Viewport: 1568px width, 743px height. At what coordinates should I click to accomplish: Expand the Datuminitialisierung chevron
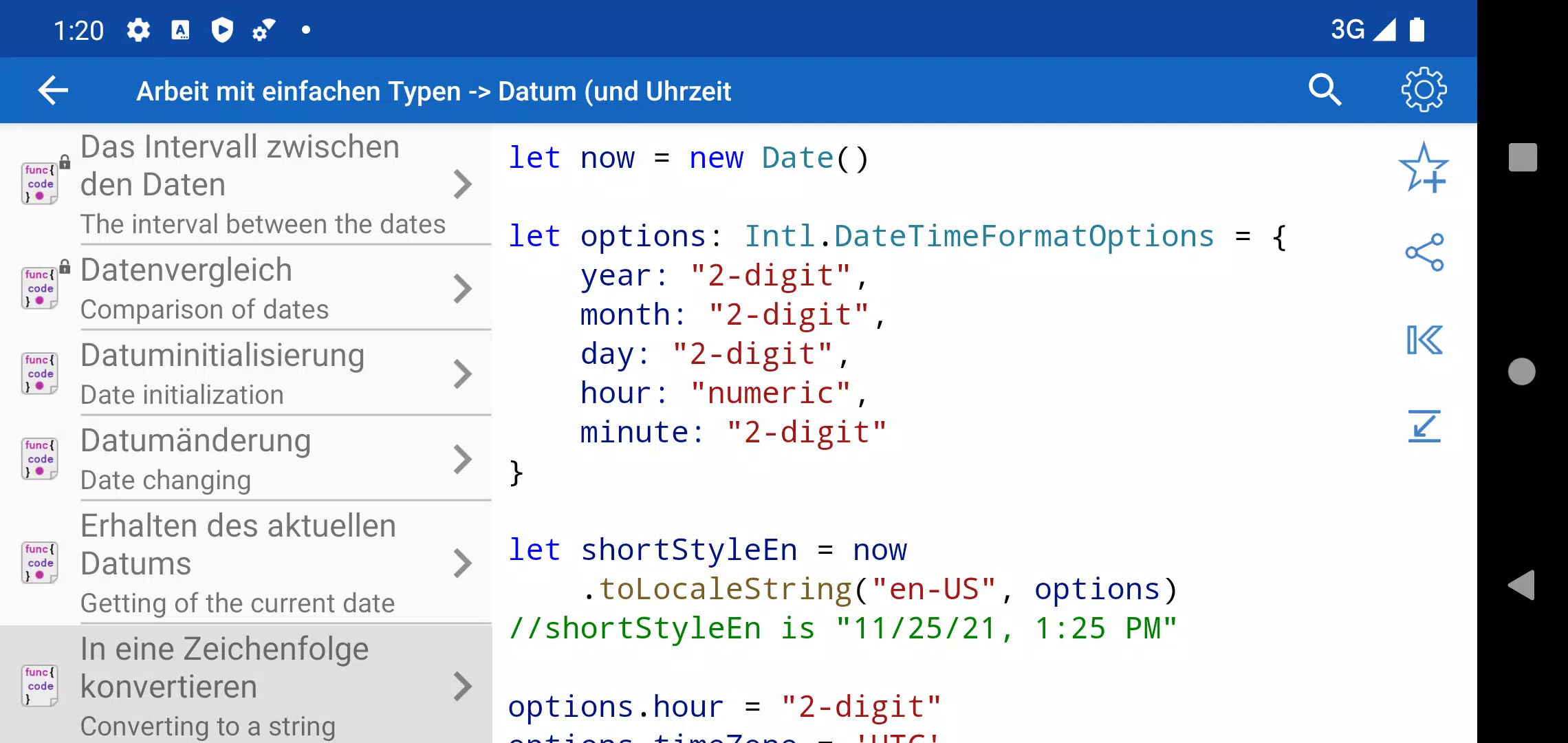click(463, 374)
